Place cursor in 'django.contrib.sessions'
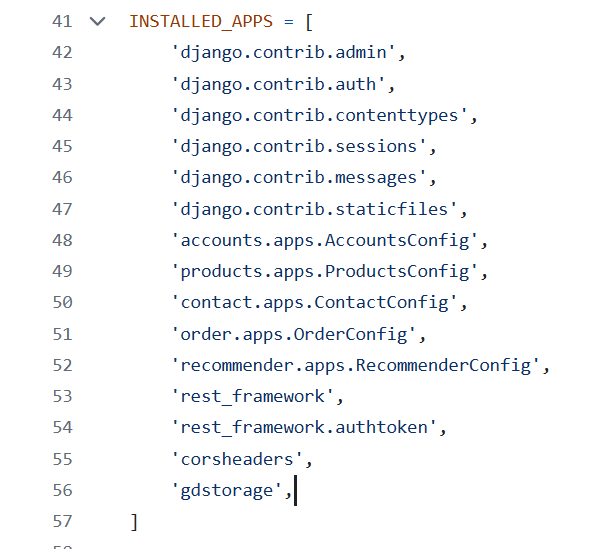Image resolution: width=616 pixels, height=549 pixels. [299, 147]
